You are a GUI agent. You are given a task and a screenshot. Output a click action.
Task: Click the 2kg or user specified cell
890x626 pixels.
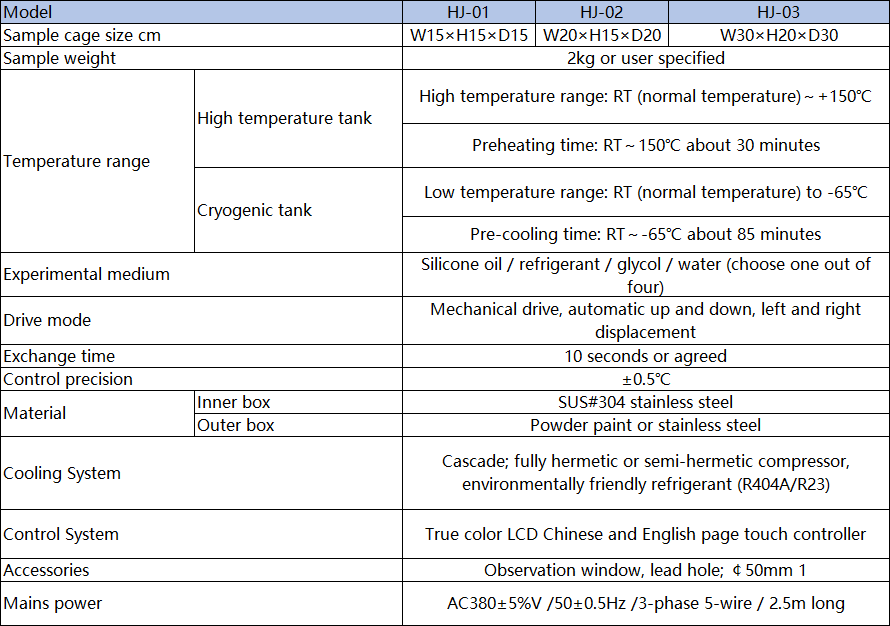click(645, 58)
